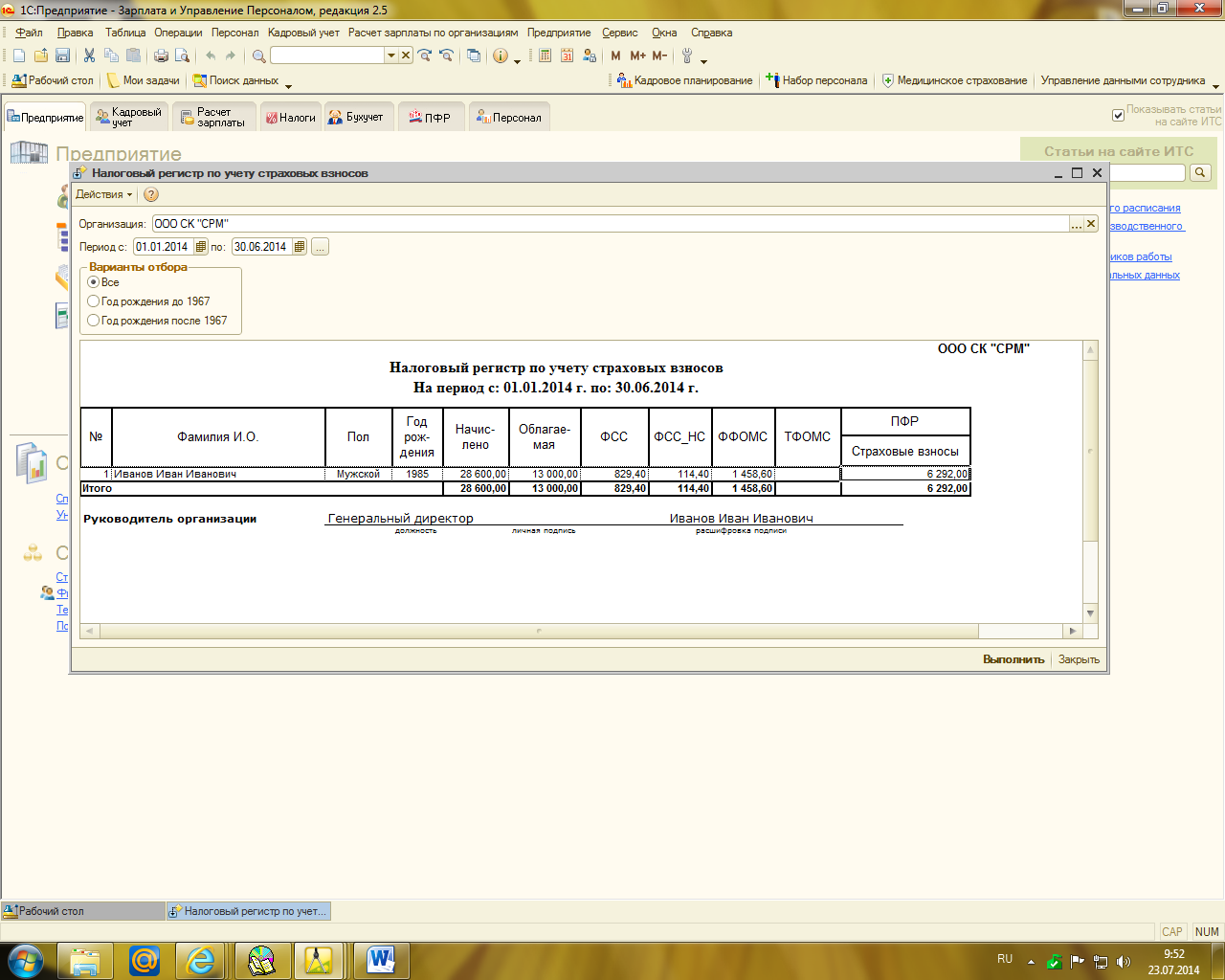Open calendar picker for start date 01.01.2014
The height and width of the screenshot is (980, 1225).
(x=200, y=247)
